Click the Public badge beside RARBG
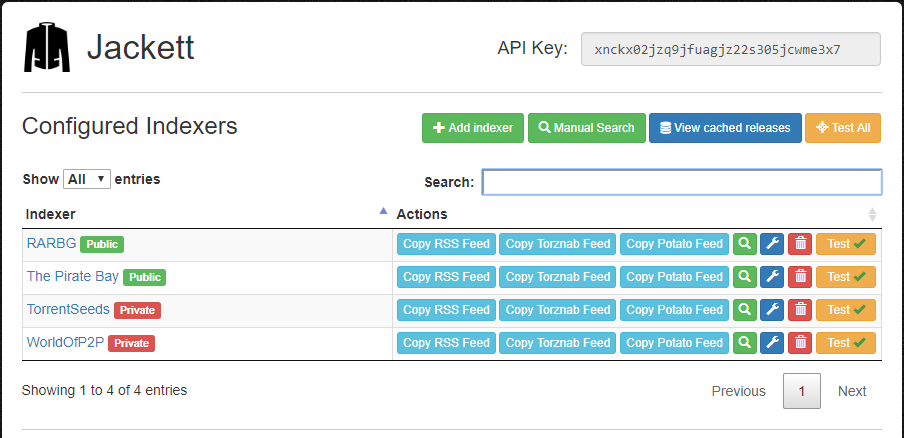The image size is (904, 438). 102,244
